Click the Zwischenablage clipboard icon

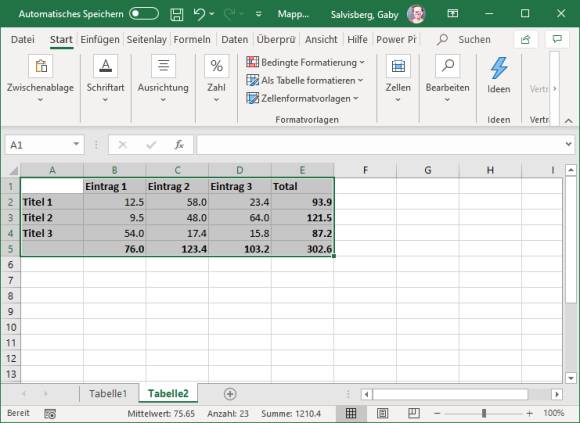(41, 66)
